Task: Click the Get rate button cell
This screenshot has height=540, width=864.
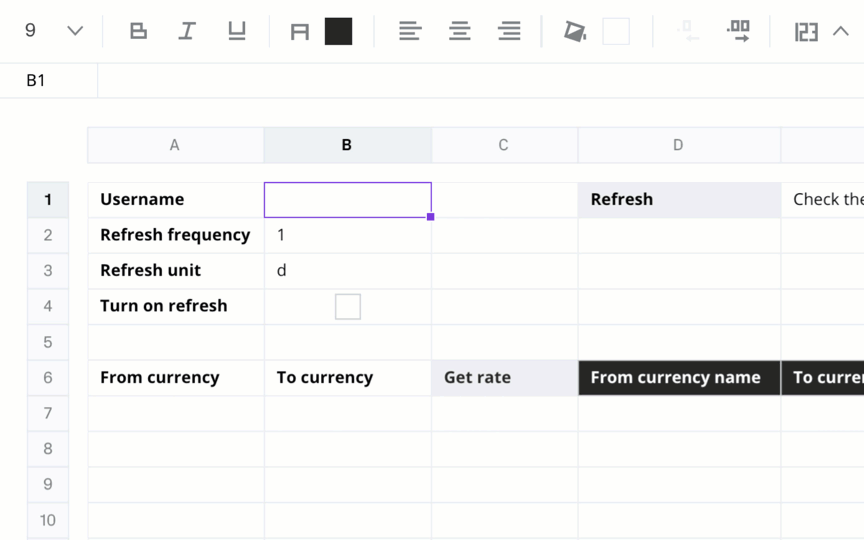Action: (x=505, y=377)
